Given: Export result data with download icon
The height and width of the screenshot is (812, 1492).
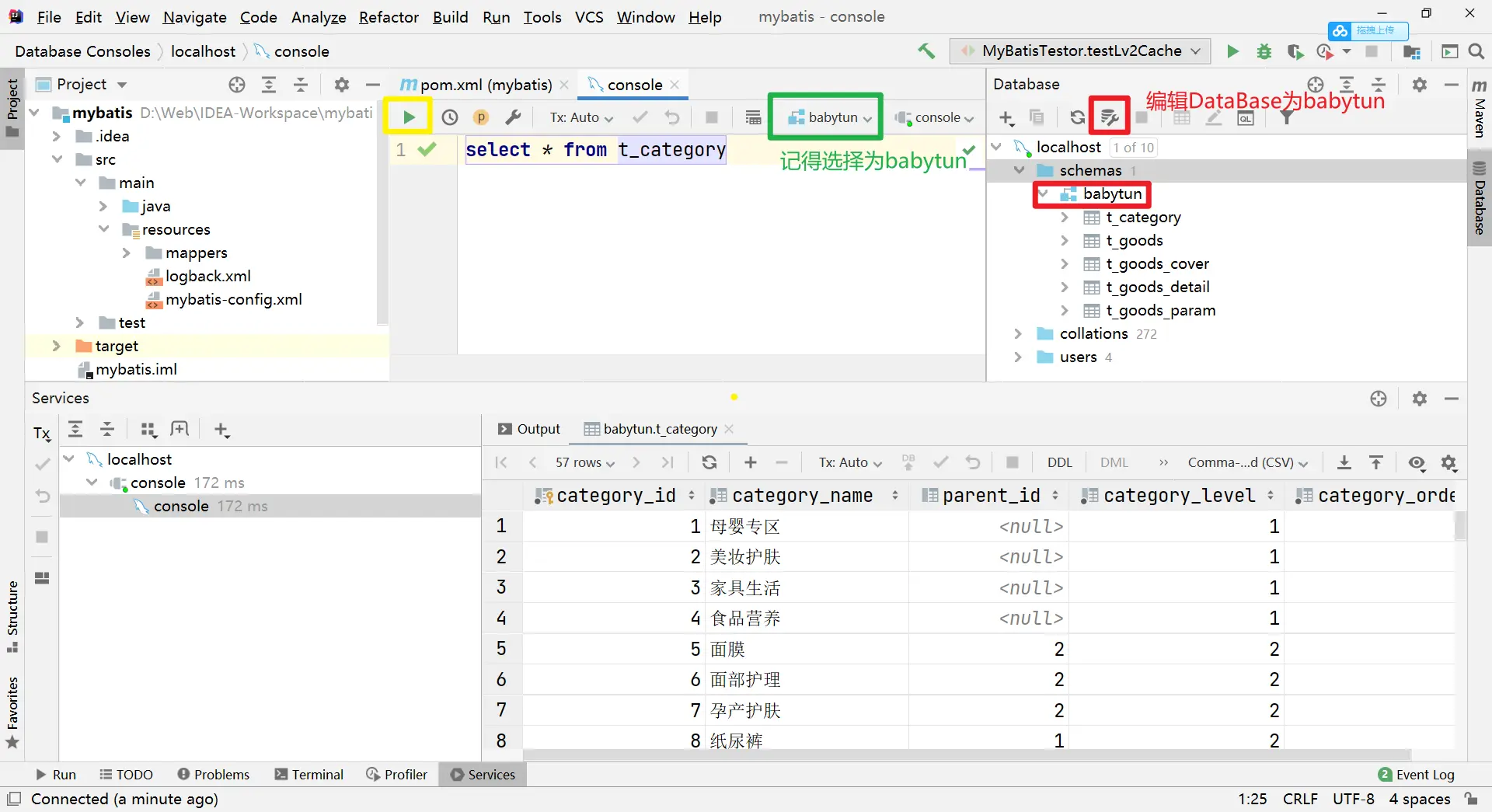Looking at the screenshot, I should pyautogui.click(x=1344, y=462).
